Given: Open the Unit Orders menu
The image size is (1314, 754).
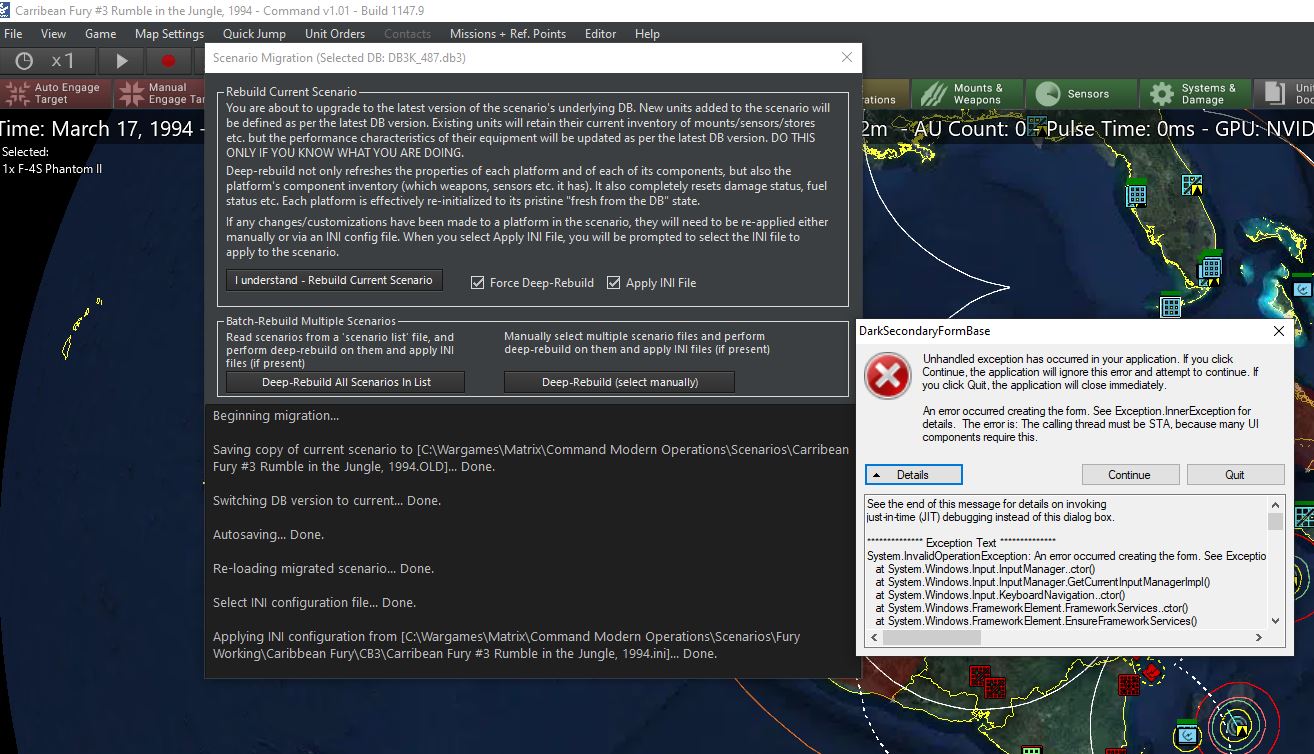Looking at the screenshot, I should (335, 33).
